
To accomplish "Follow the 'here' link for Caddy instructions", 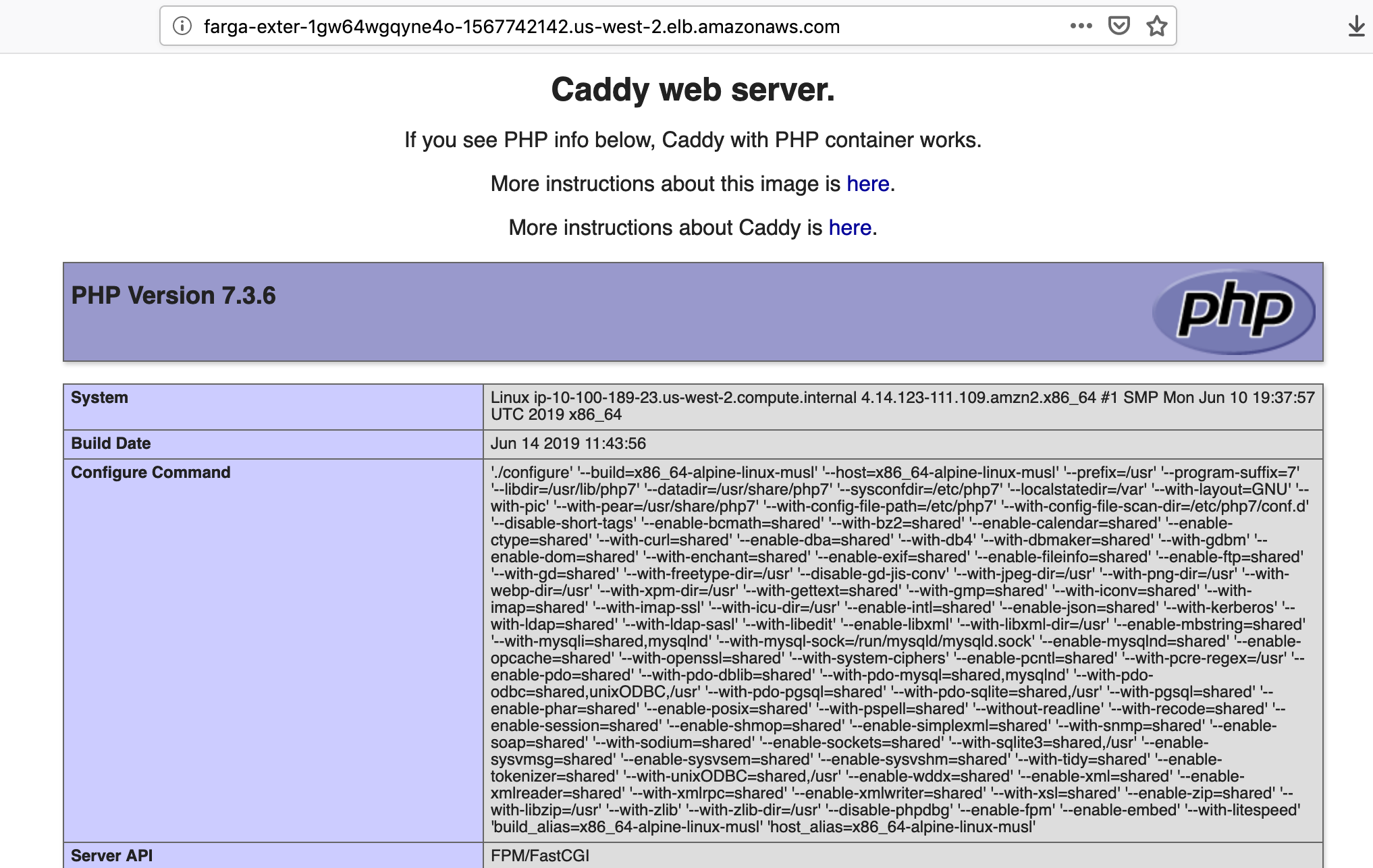I will [849, 227].
